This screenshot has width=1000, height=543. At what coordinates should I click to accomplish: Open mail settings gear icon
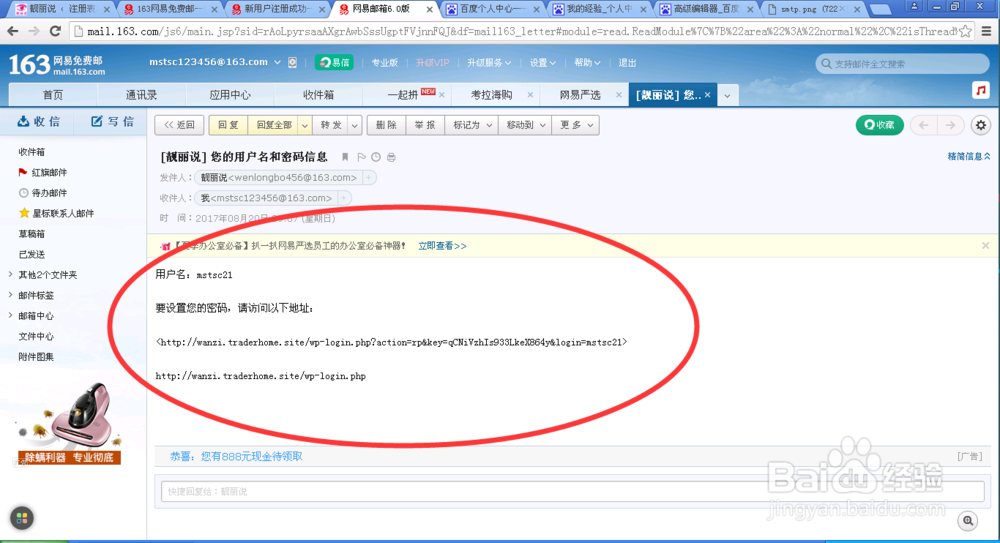(981, 125)
